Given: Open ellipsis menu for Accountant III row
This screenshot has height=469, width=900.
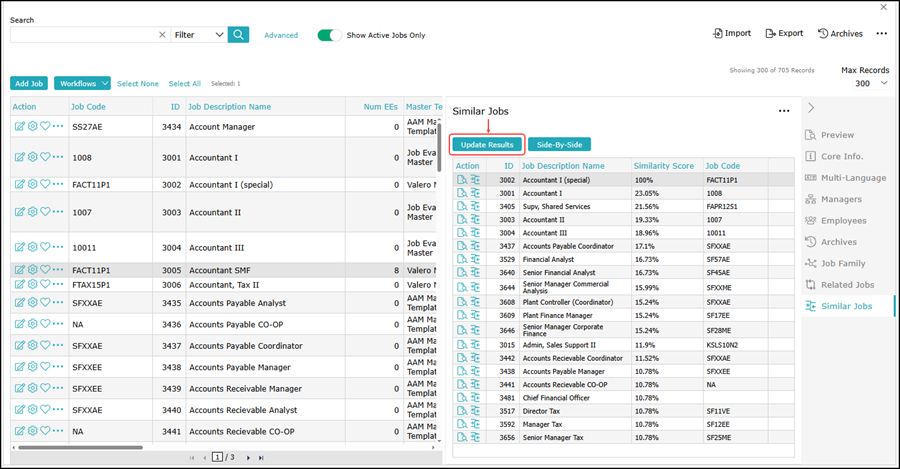Looking at the screenshot, I should tap(58, 247).
